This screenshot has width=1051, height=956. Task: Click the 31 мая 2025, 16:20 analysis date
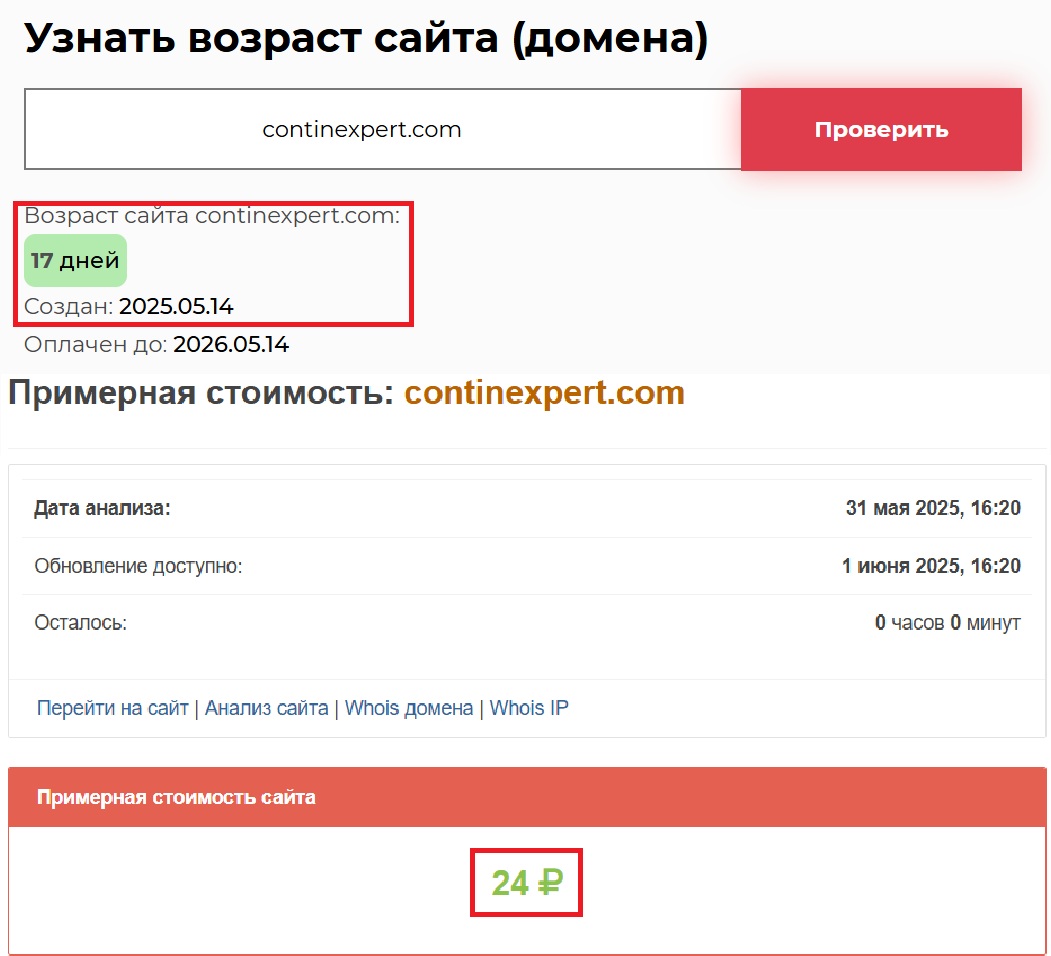click(x=932, y=508)
